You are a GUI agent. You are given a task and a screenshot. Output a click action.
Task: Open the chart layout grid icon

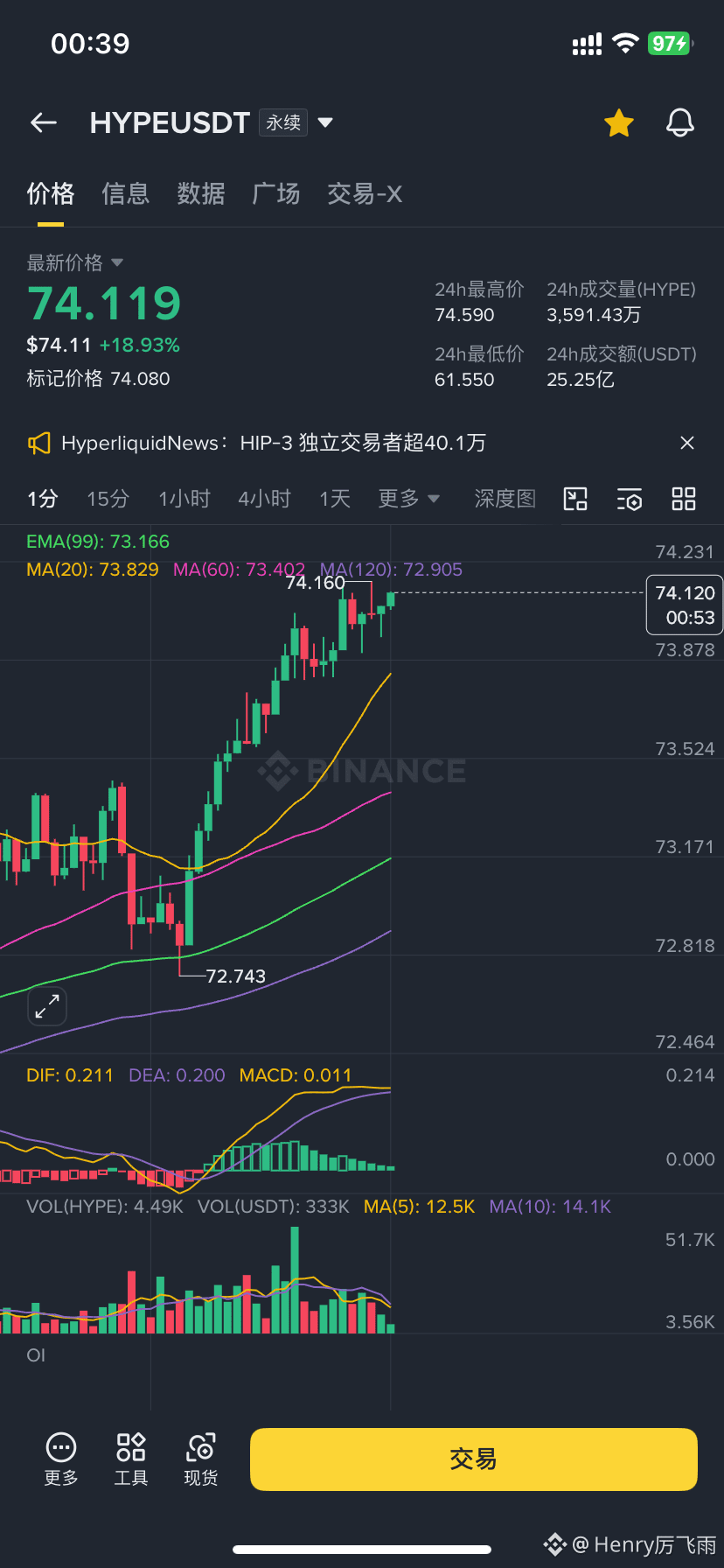(684, 499)
